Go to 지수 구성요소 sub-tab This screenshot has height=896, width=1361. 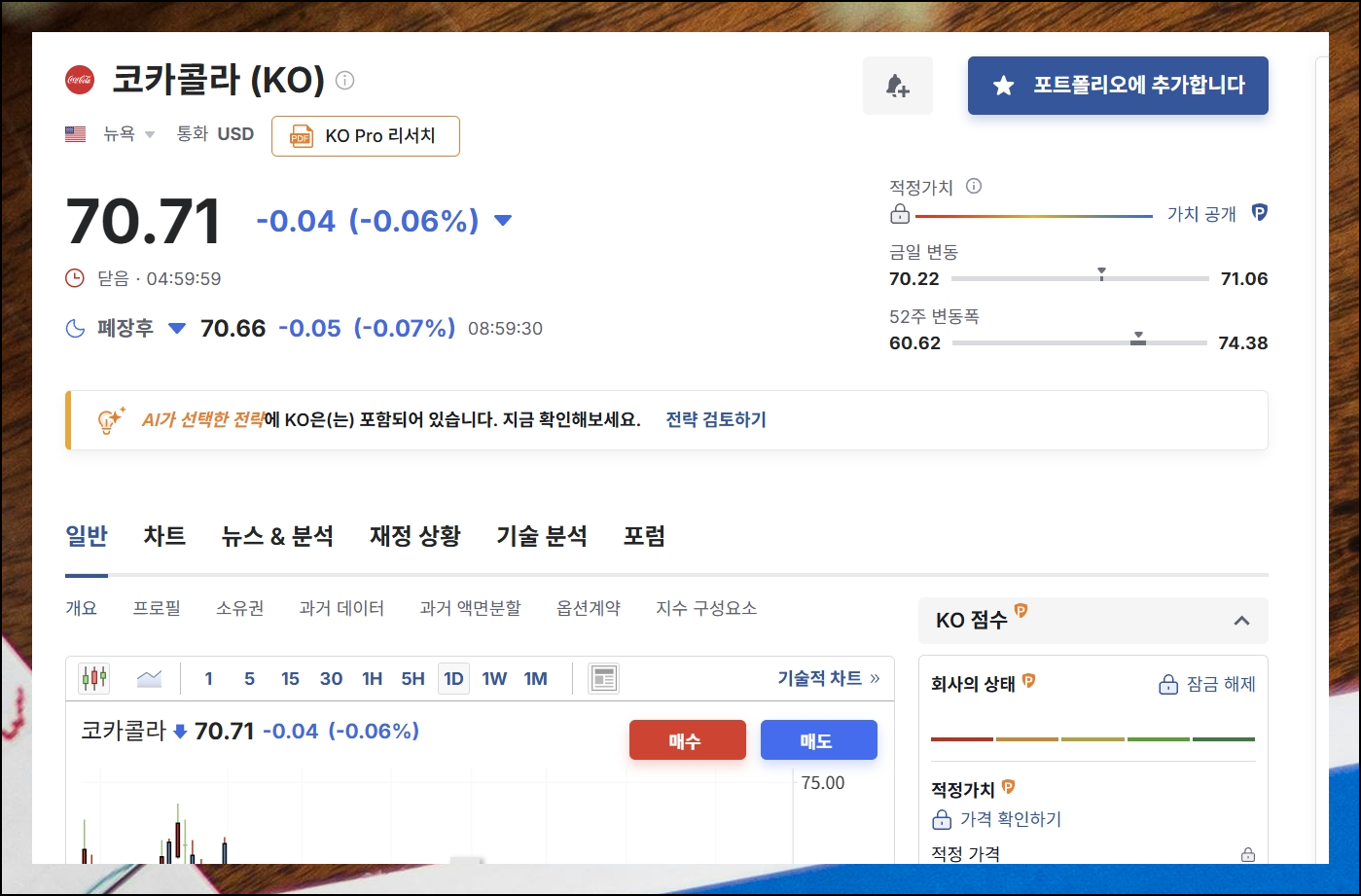(706, 608)
